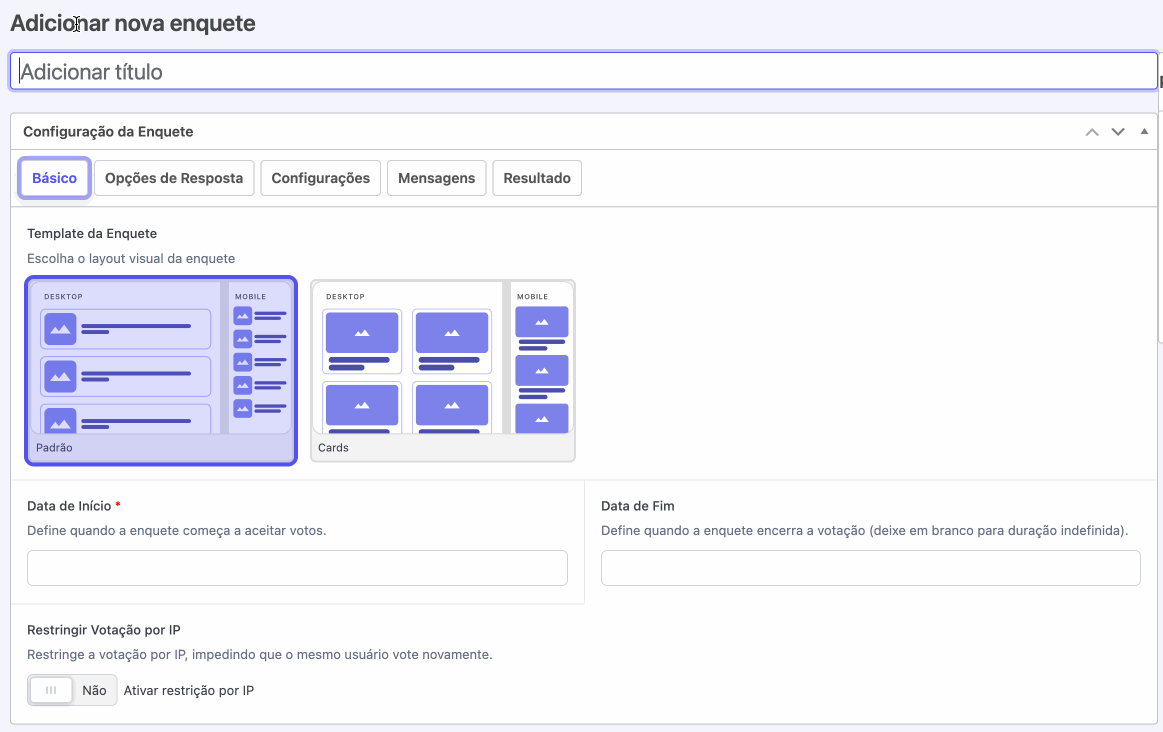This screenshot has width=1163, height=732.
Task: Select the Padrão template label
Action: [x=54, y=448]
